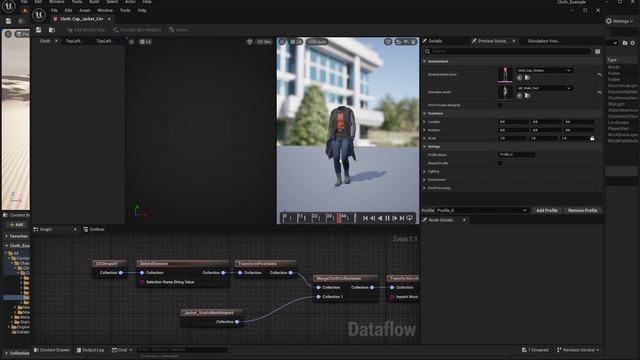The image size is (640, 360).
Task: Browse to Skeletal Mesh Asset in content browser
Action: pyautogui.click(x=527, y=78)
